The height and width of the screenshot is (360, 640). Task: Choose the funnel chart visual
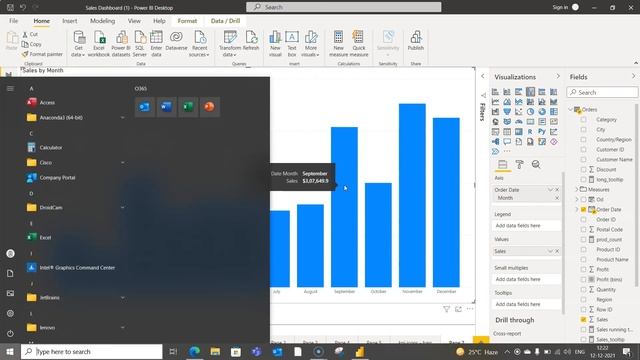click(507, 111)
